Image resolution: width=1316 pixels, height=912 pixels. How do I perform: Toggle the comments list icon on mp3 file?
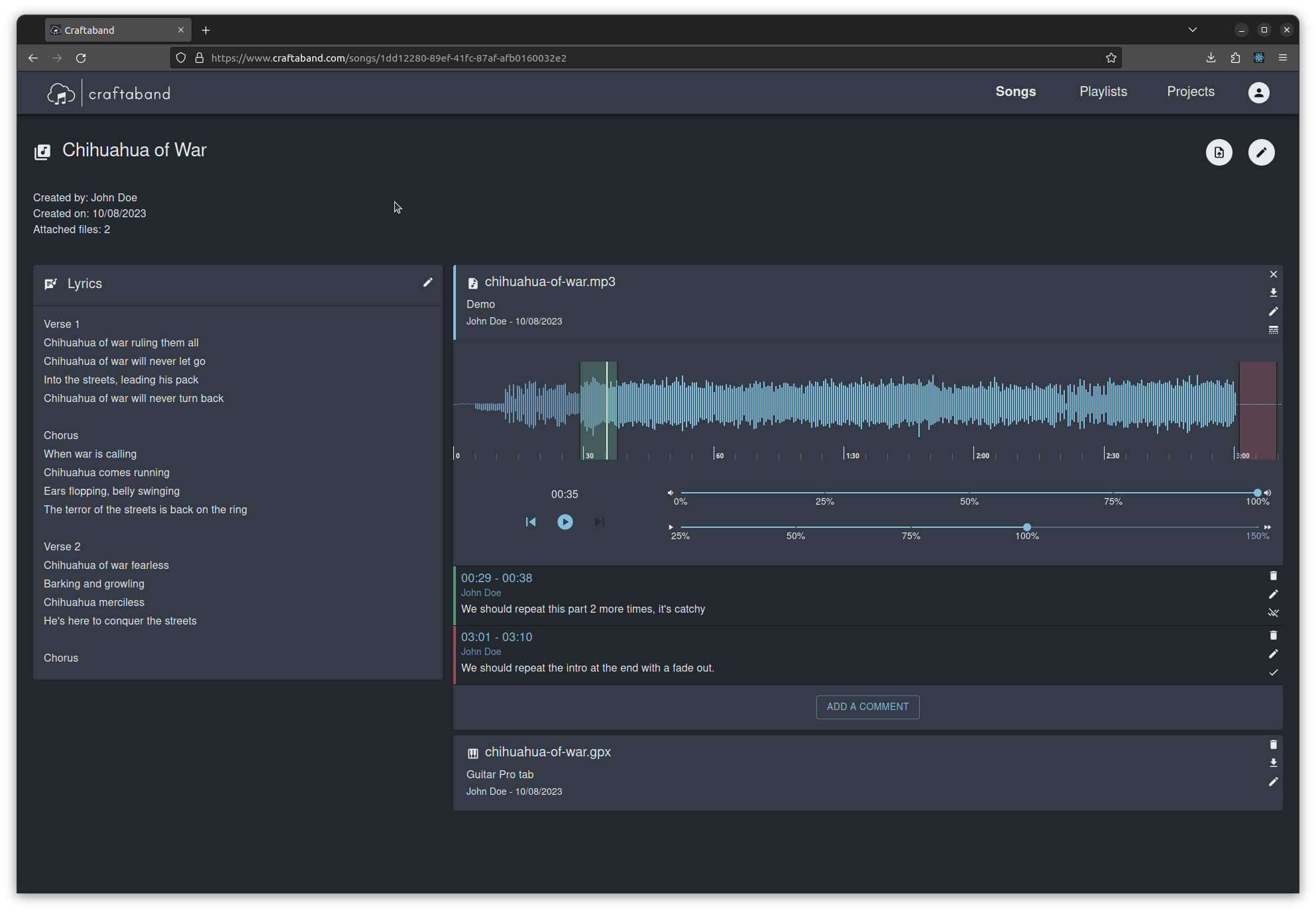tap(1273, 330)
